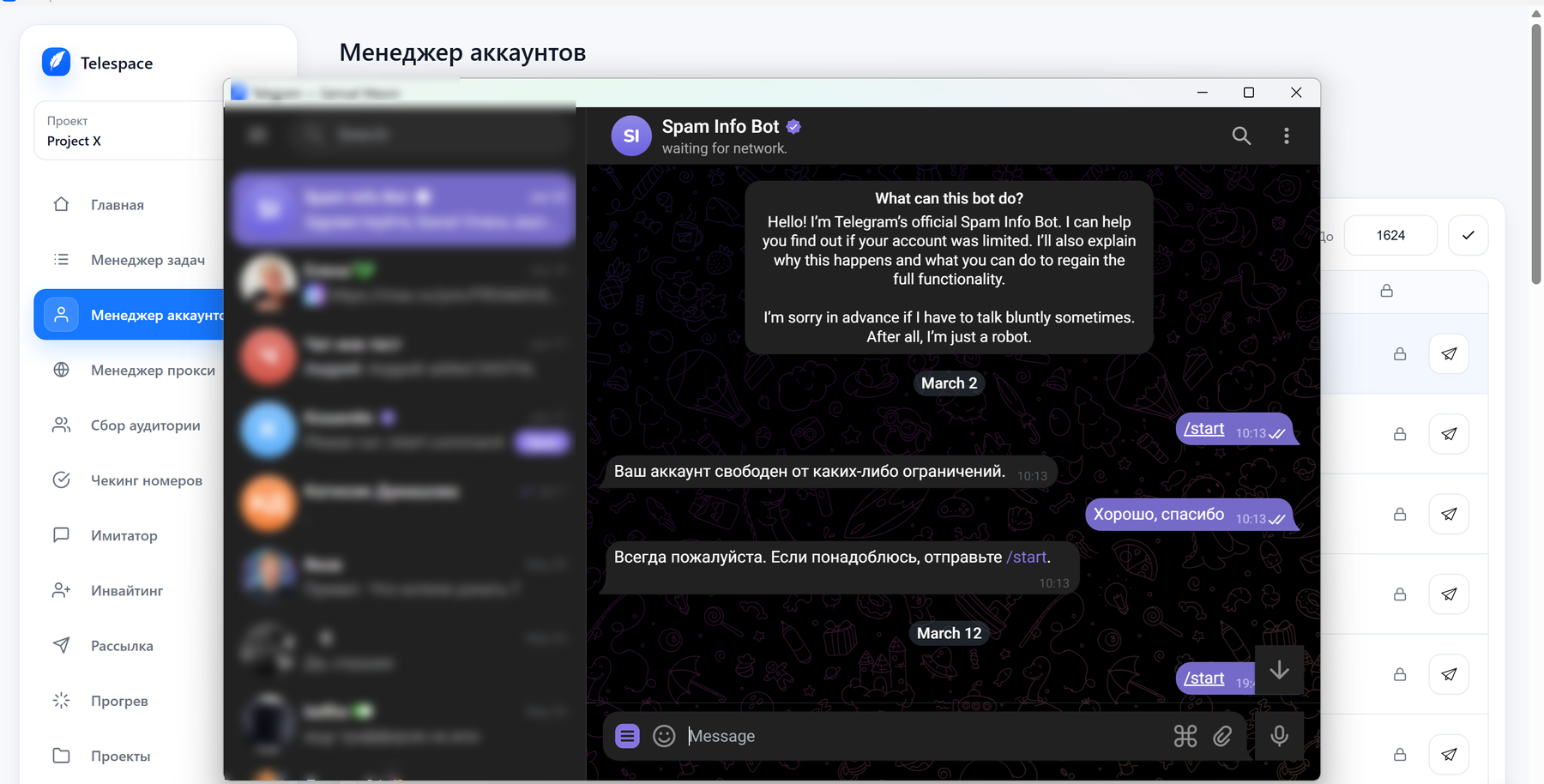This screenshot has height=784, width=1544.
Task: Click the selected Spam Info Bot chat row
Action: pyautogui.click(x=403, y=208)
